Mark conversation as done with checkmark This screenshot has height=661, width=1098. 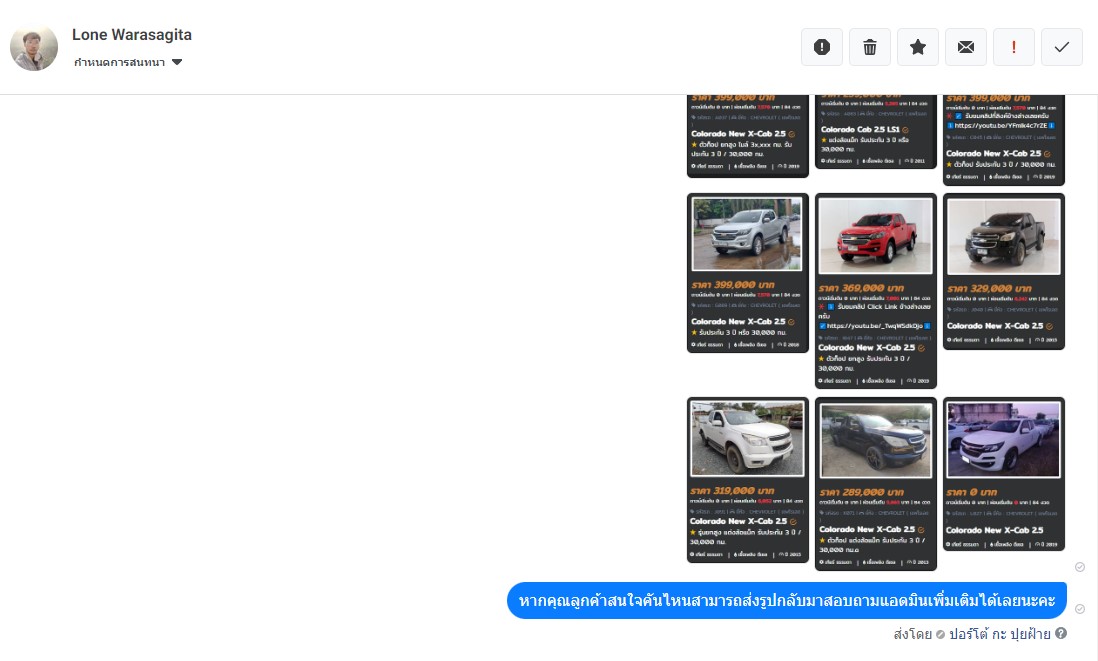pyautogui.click(x=1062, y=47)
